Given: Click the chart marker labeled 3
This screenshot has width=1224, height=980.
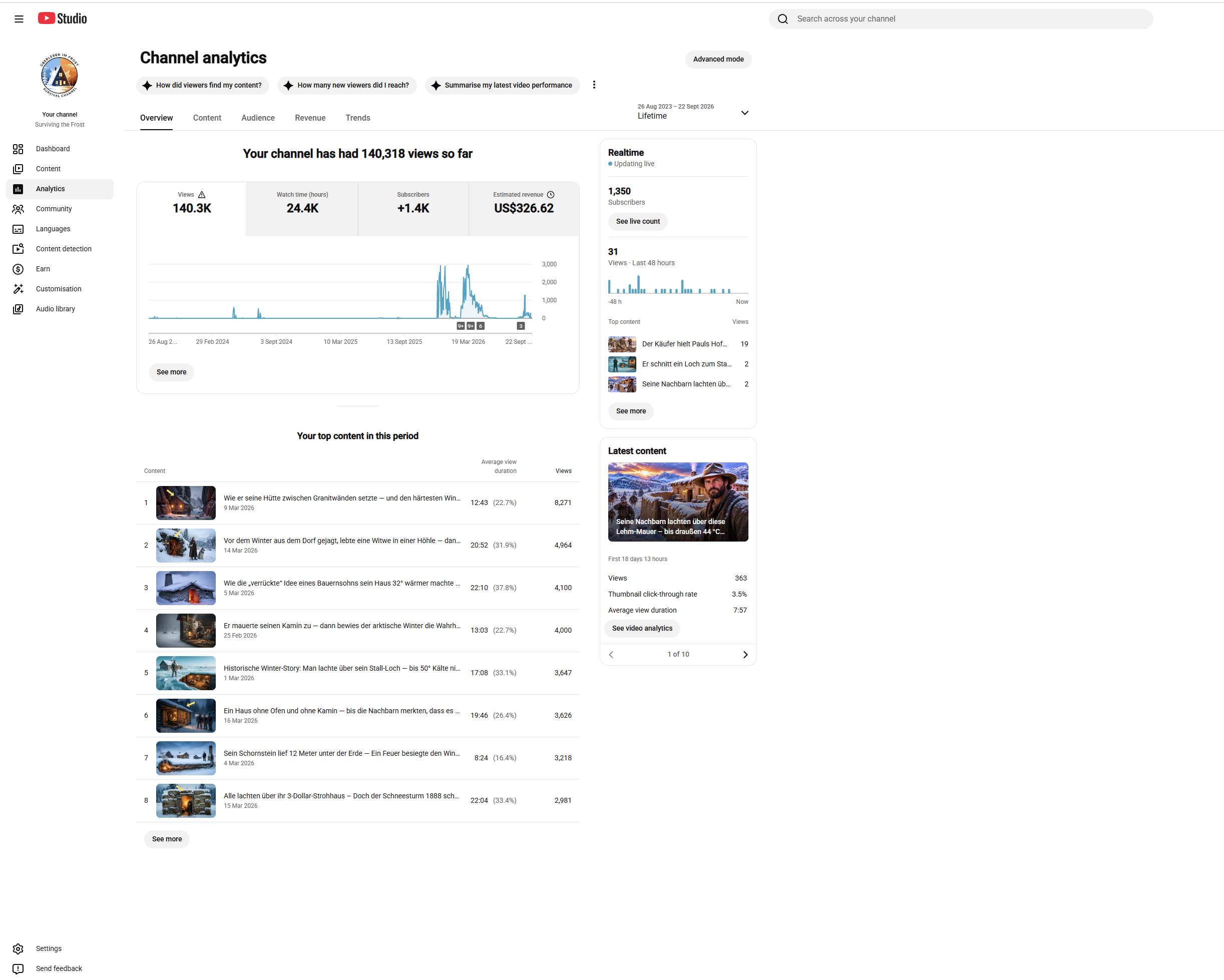Looking at the screenshot, I should 521,326.
